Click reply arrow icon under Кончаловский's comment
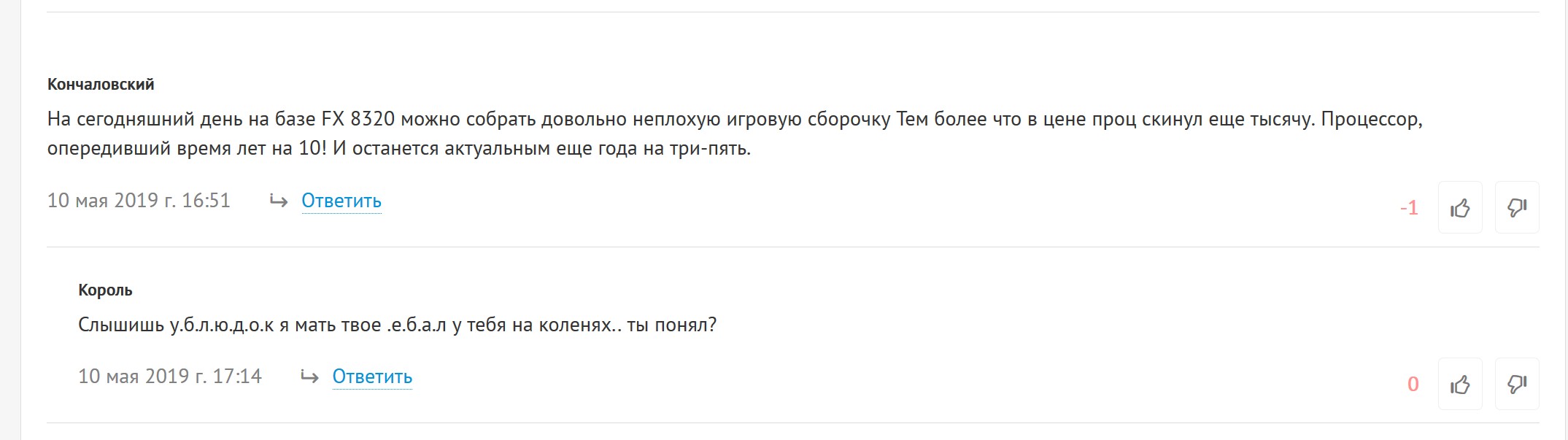Image resolution: width=1568 pixels, height=440 pixels. pyautogui.click(x=279, y=201)
